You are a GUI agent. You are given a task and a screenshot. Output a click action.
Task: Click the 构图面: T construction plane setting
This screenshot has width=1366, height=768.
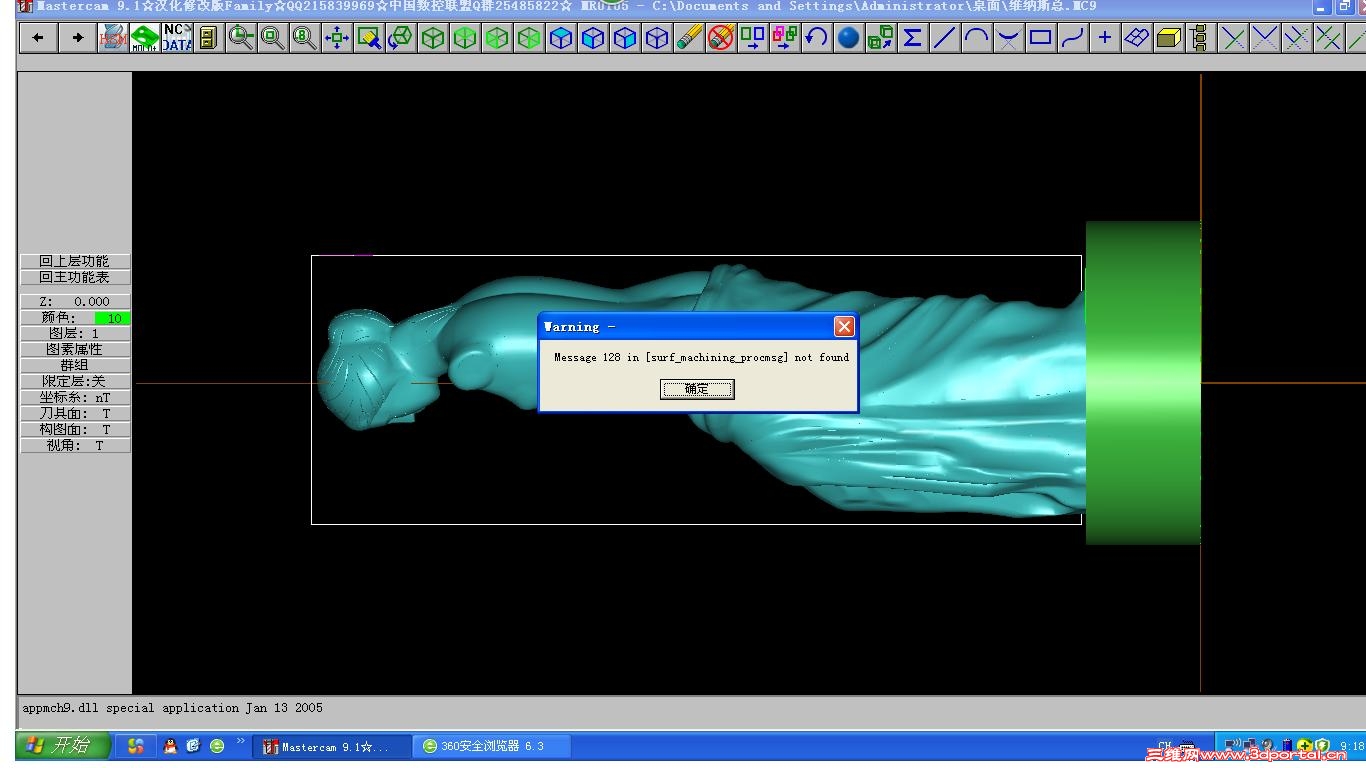point(75,429)
